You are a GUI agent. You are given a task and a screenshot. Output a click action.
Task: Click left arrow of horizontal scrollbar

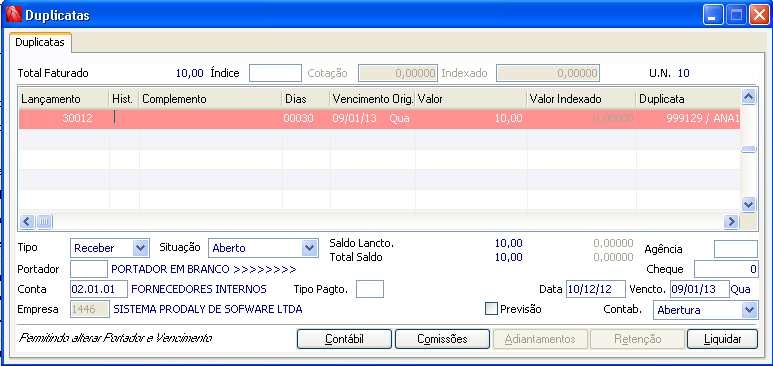pyautogui.click(x=27, y=221)
